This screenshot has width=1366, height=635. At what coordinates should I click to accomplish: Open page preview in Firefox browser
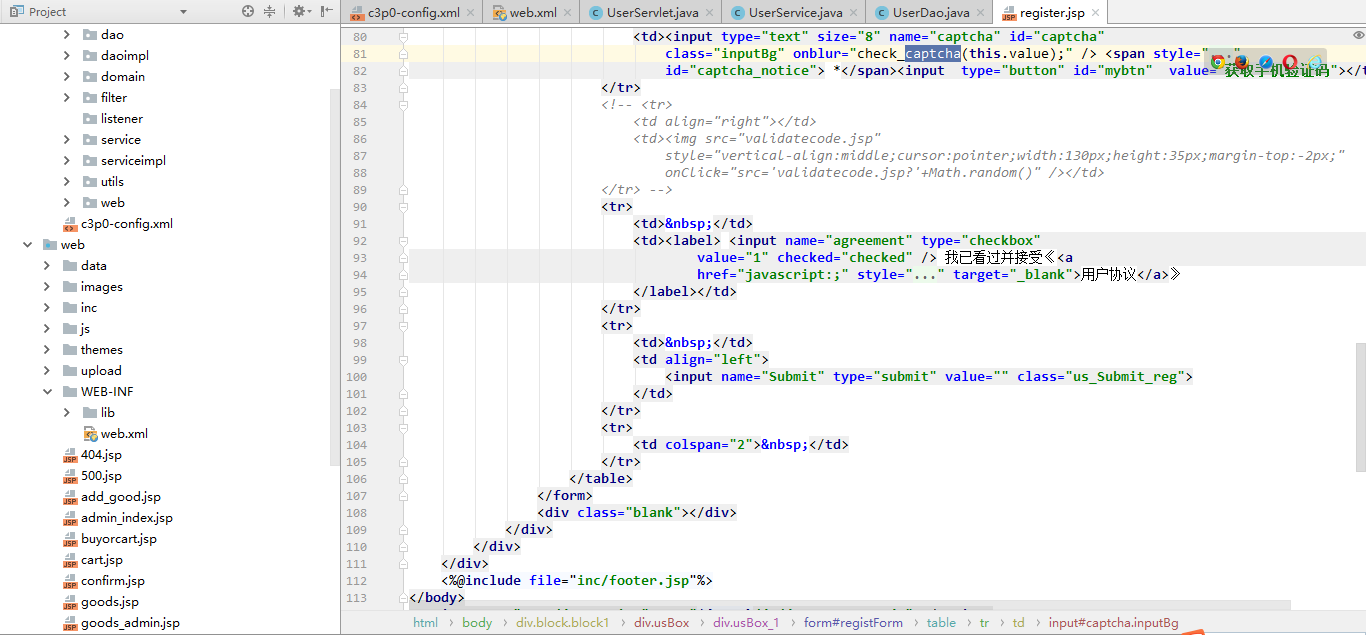pyautogui.click(x=1242, y=62)
